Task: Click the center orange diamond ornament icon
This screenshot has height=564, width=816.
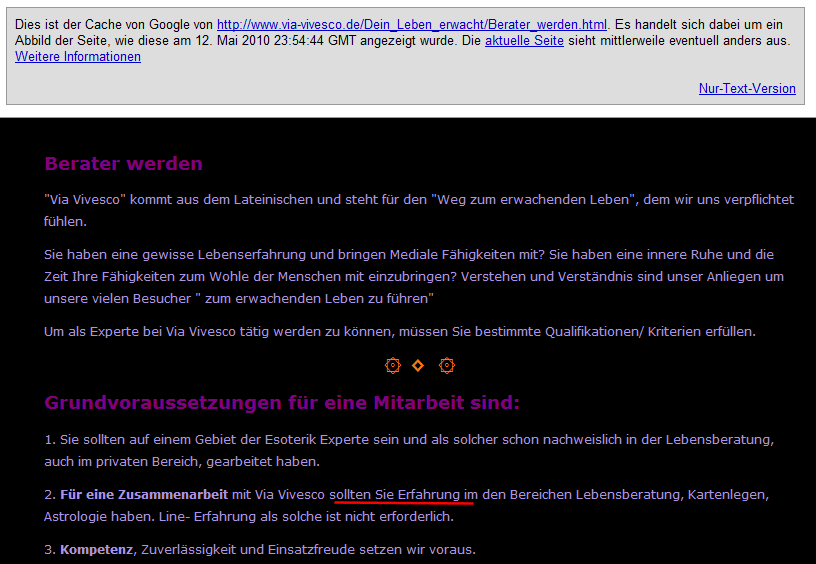Action: click(418, 366)
